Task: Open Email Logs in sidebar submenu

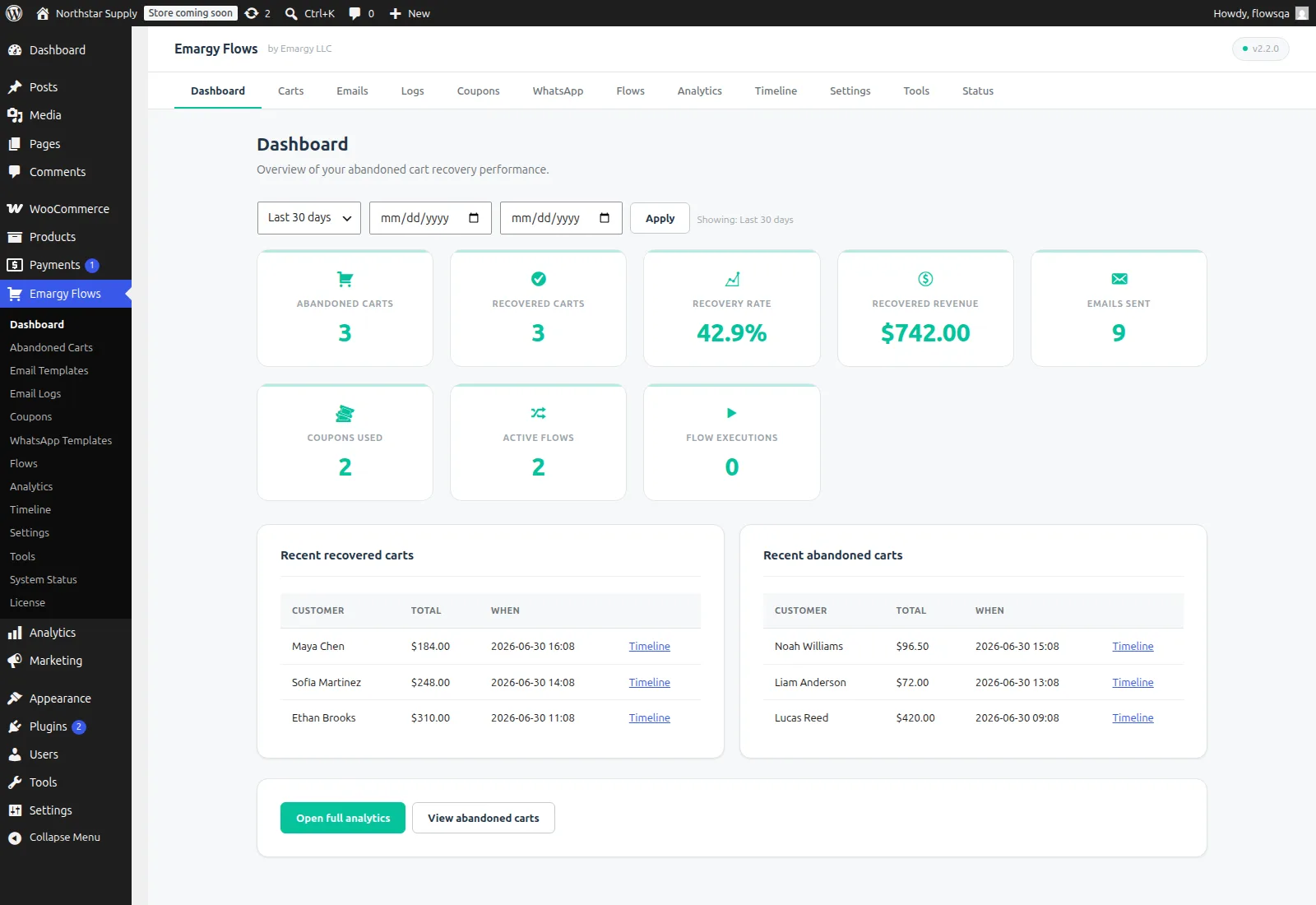Action: point(35,394)
